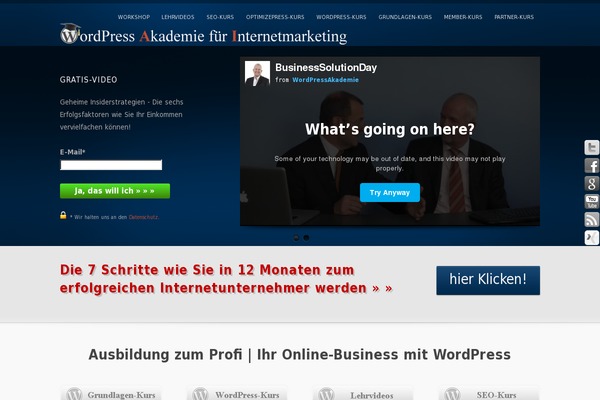Open Partner-Kurs menu item
Image resolution: width=600 pixels, height=400 pixels.
point(514,17)
